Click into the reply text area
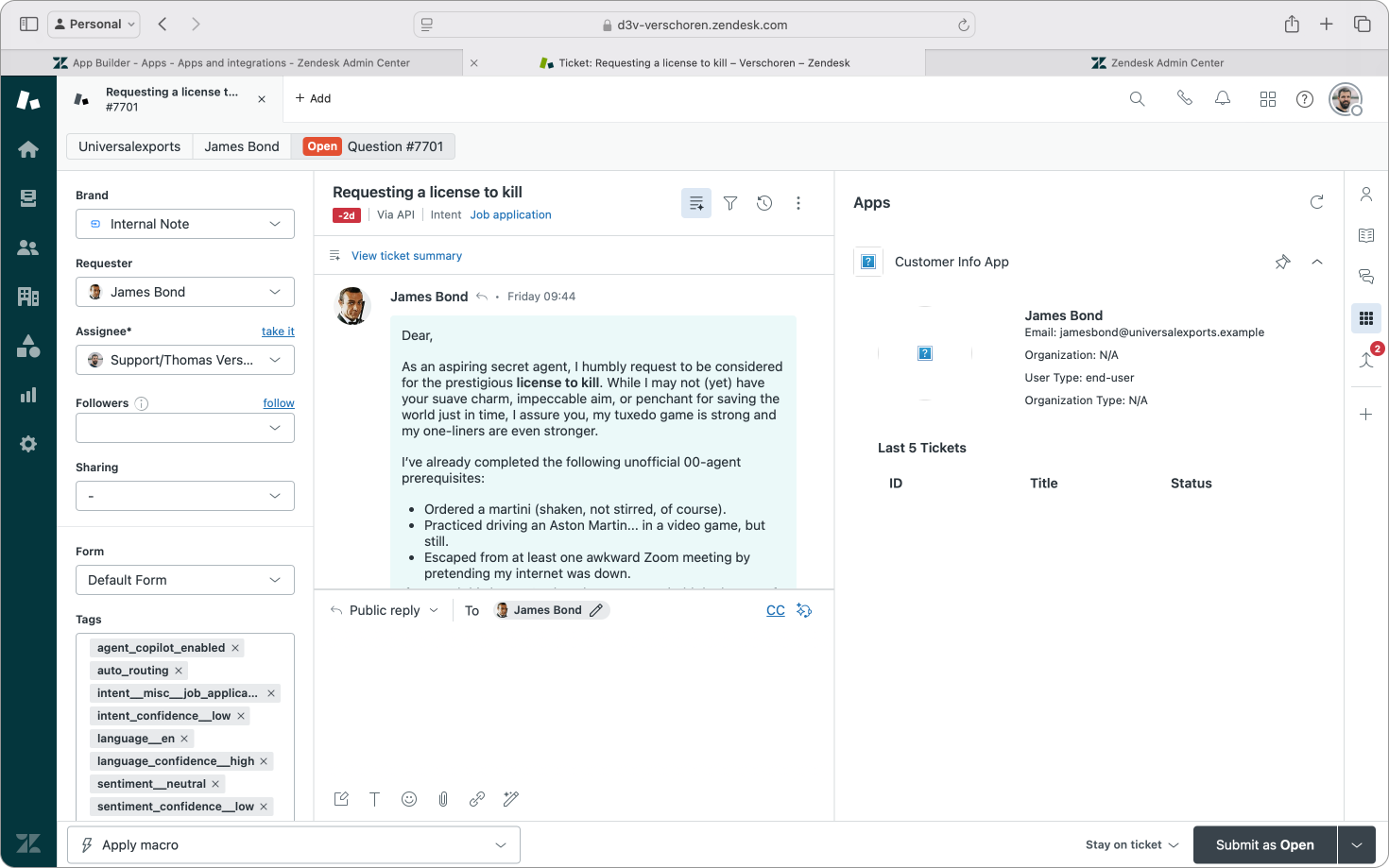 point(574,704)
